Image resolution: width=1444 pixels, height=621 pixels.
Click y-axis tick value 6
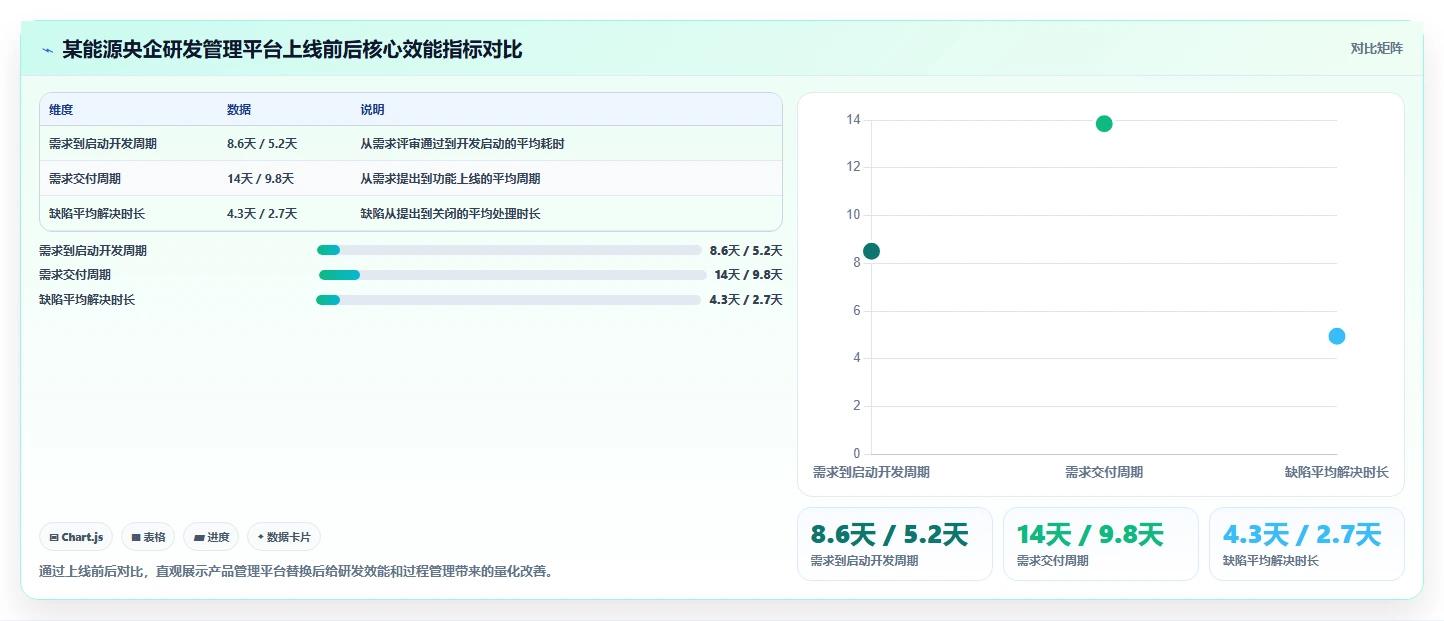(x=856, y=311)
